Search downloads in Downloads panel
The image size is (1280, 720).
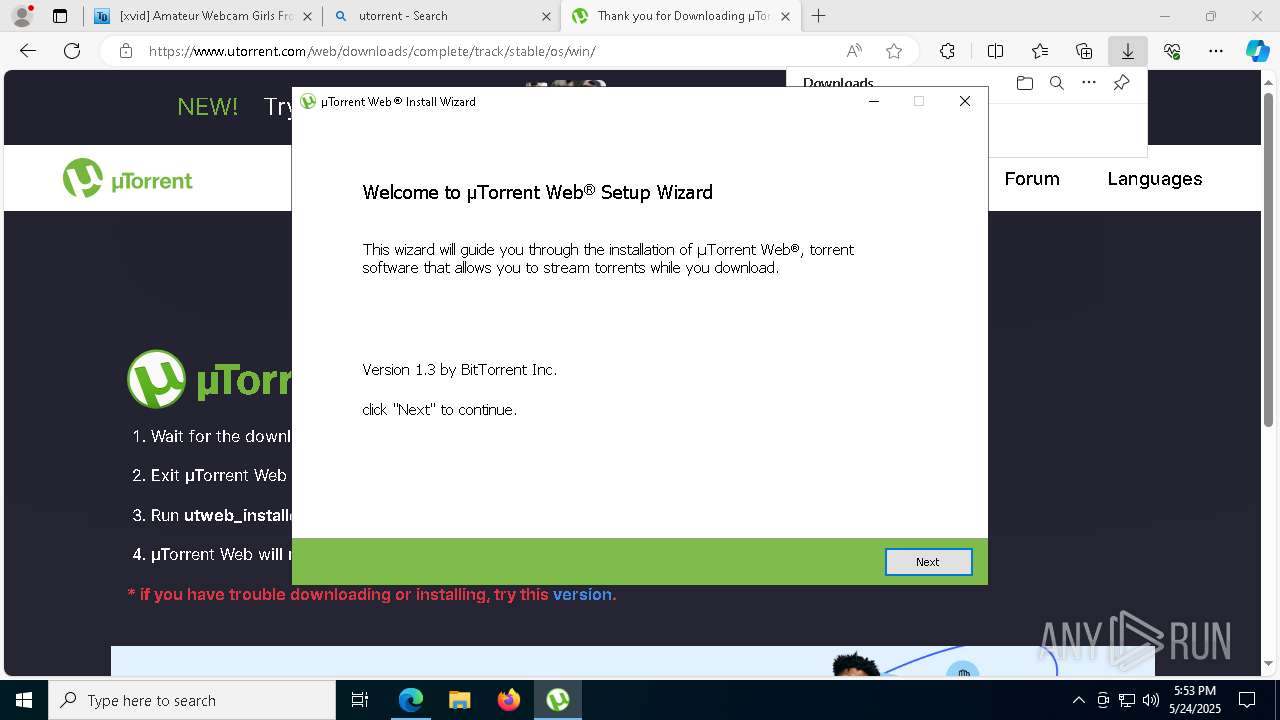click(x=1056, y=83)
